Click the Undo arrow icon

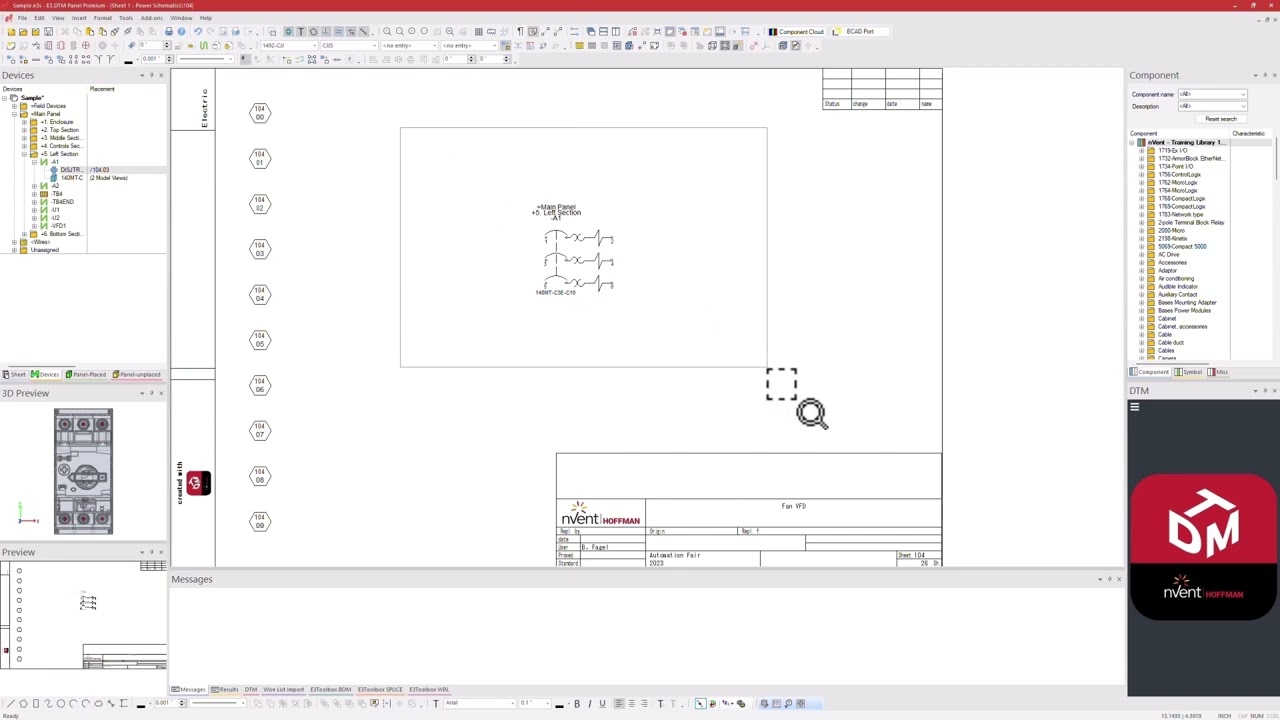(198, 31)
